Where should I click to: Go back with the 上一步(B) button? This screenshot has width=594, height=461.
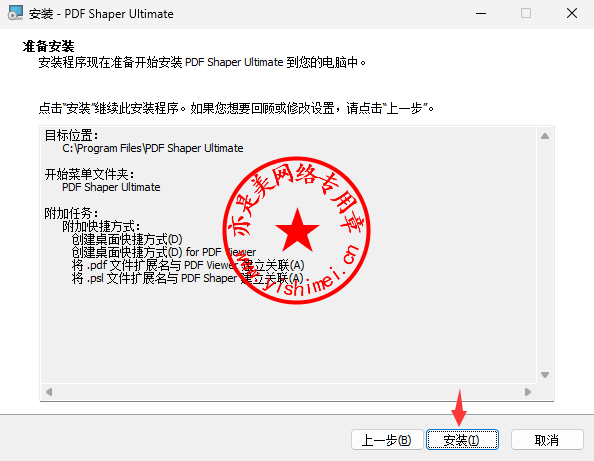click(387, 440)
